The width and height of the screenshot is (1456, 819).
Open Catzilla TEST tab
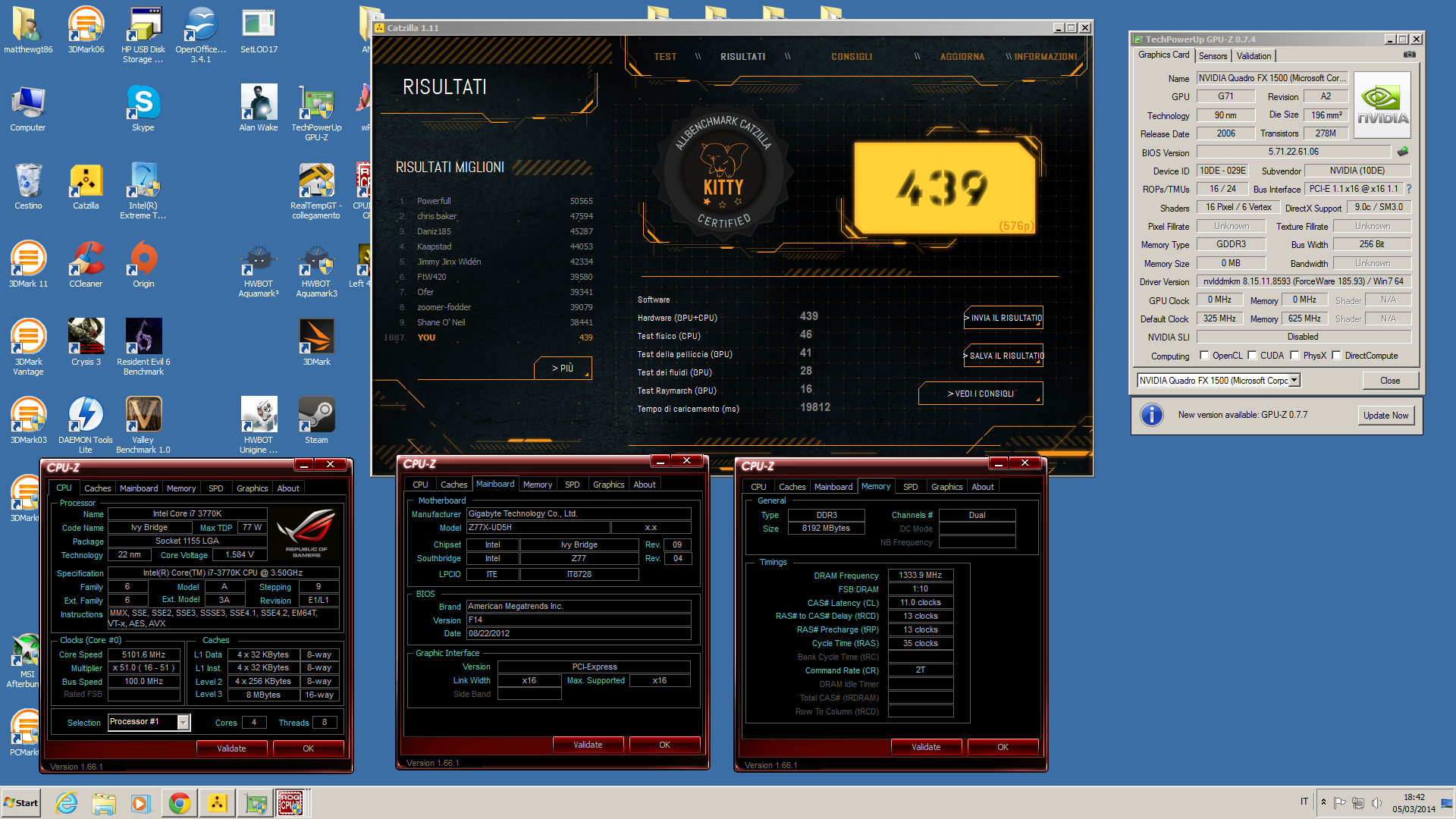pos(665,57)
